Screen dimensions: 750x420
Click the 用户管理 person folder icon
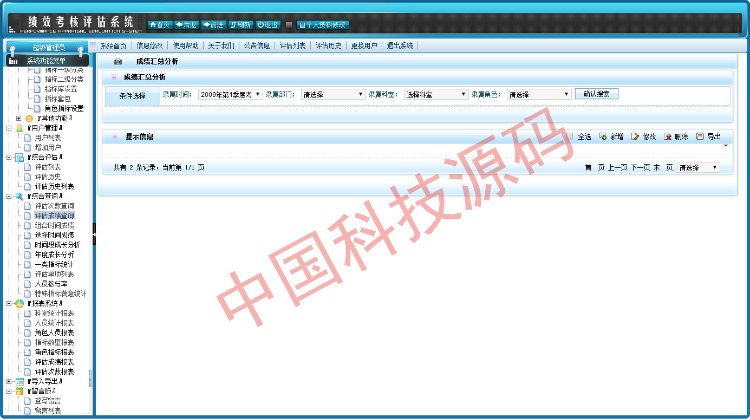coord(20,128)
